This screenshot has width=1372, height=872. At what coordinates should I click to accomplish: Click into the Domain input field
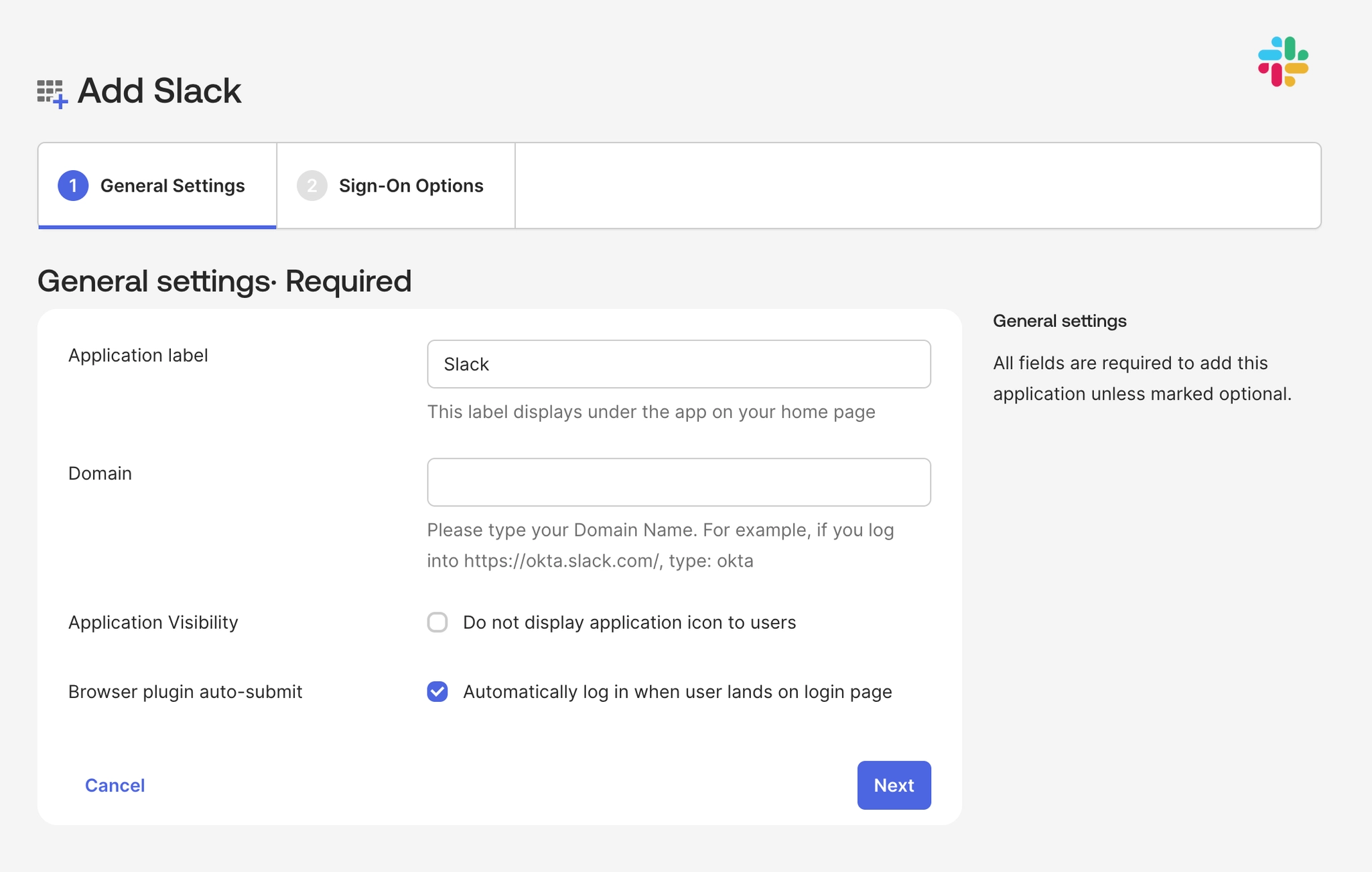tap(679, 482)
